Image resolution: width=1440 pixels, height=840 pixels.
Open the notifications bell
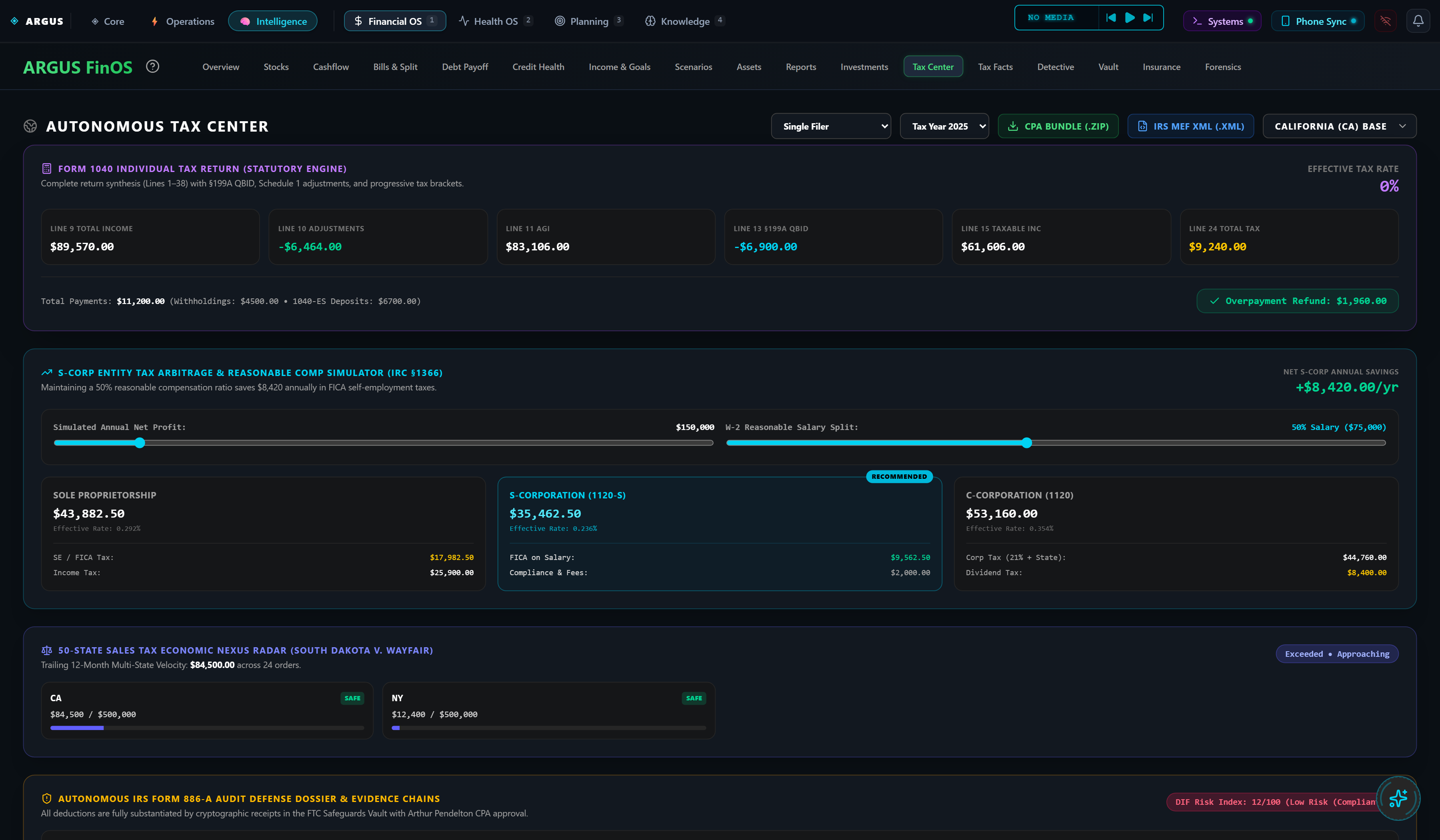[x=1418, y=21]
